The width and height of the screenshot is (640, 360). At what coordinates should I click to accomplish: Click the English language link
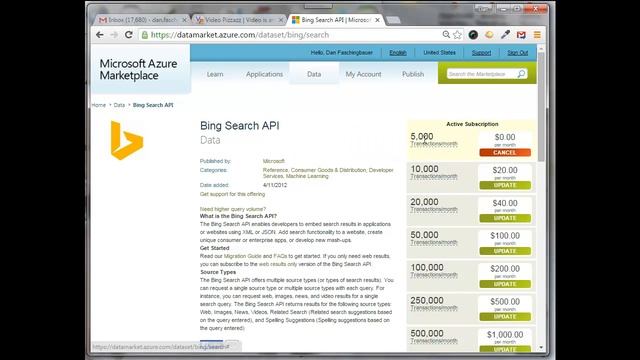pyautogui.click(x=398, y=53)
